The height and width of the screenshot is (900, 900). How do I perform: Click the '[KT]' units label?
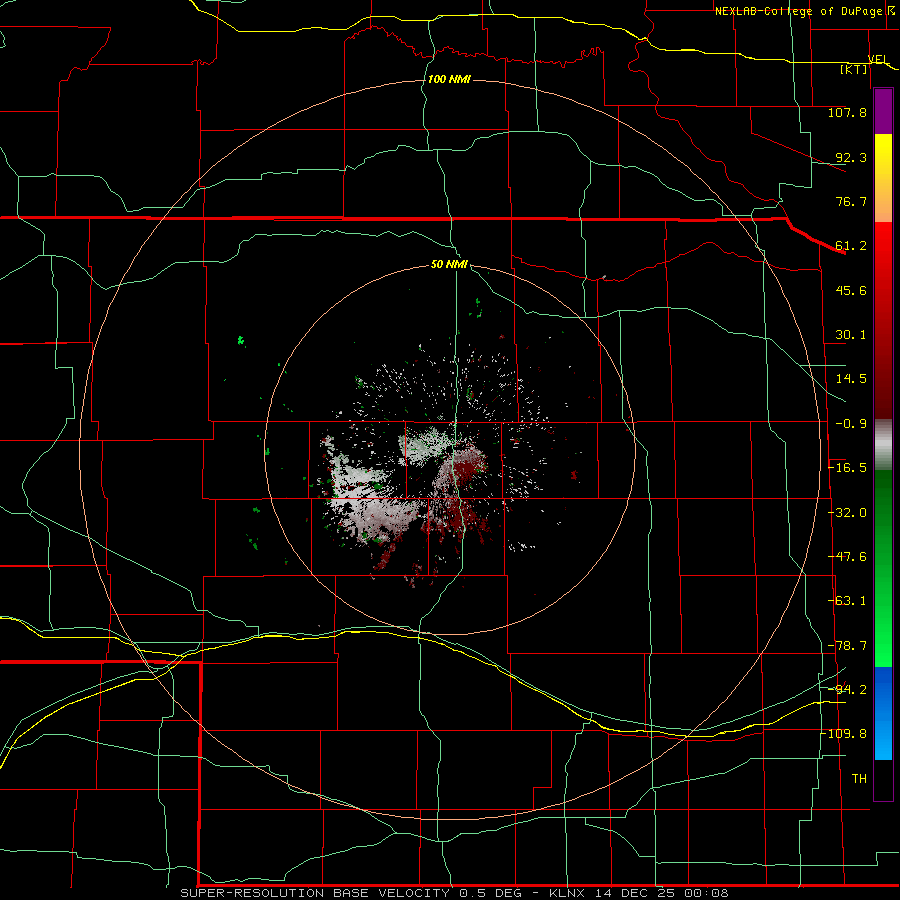854,69
